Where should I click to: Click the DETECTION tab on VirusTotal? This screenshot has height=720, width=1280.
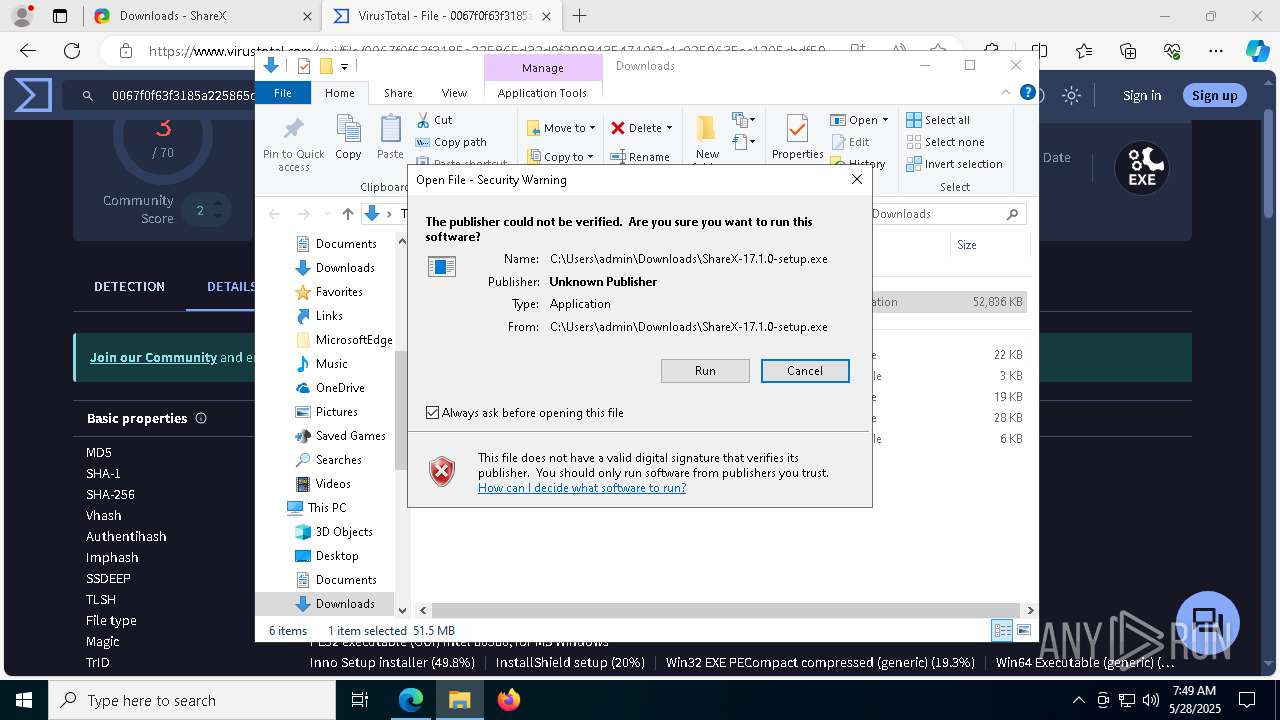(129, 287)
